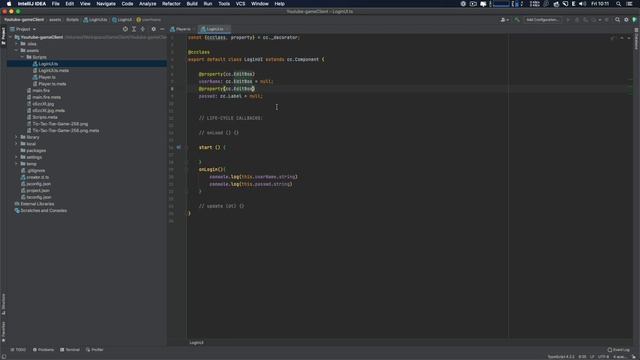The height and width of the screenshot is (360, 640).
Task: Switch to the LoginUI.ts editor tab
Action: pyautogui.click(x=215, y=29)
